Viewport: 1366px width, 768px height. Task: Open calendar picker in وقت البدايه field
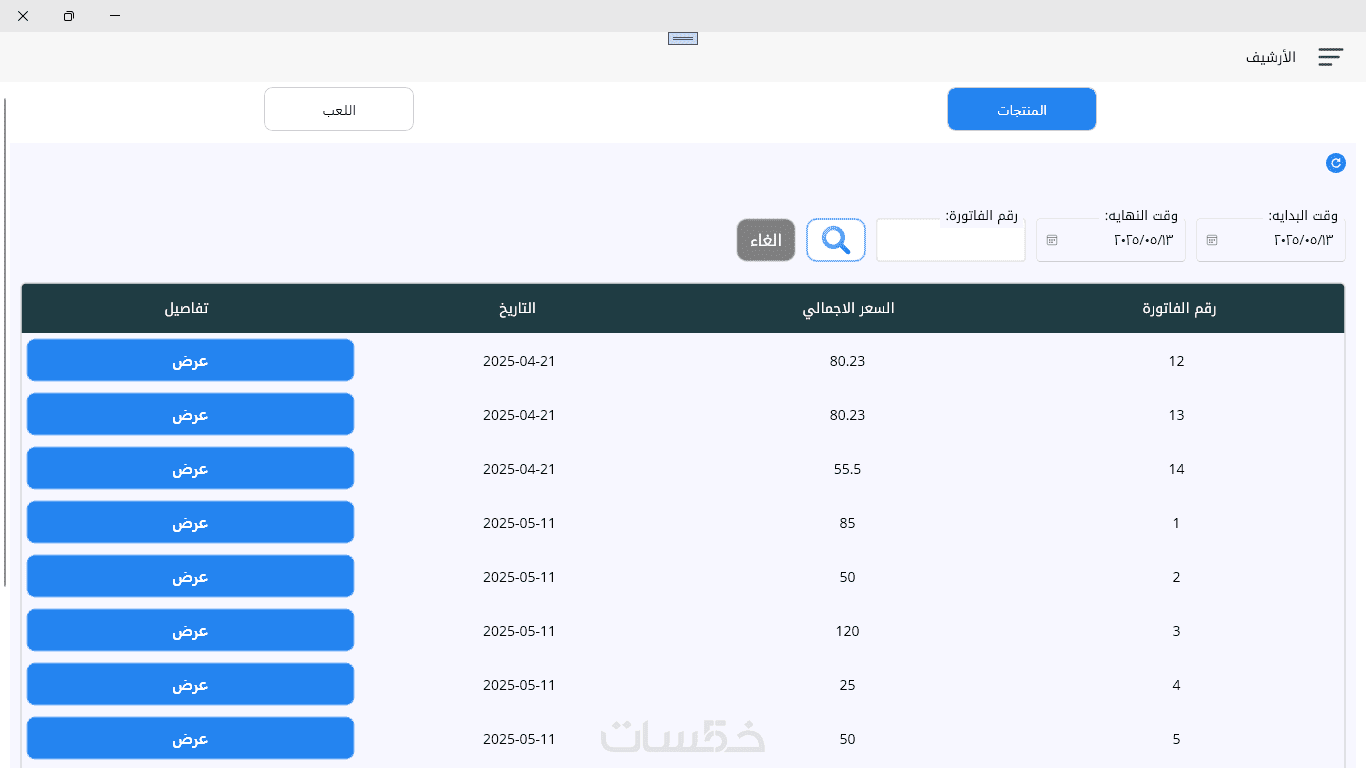pyautogui.click(x=1212, y=240)
